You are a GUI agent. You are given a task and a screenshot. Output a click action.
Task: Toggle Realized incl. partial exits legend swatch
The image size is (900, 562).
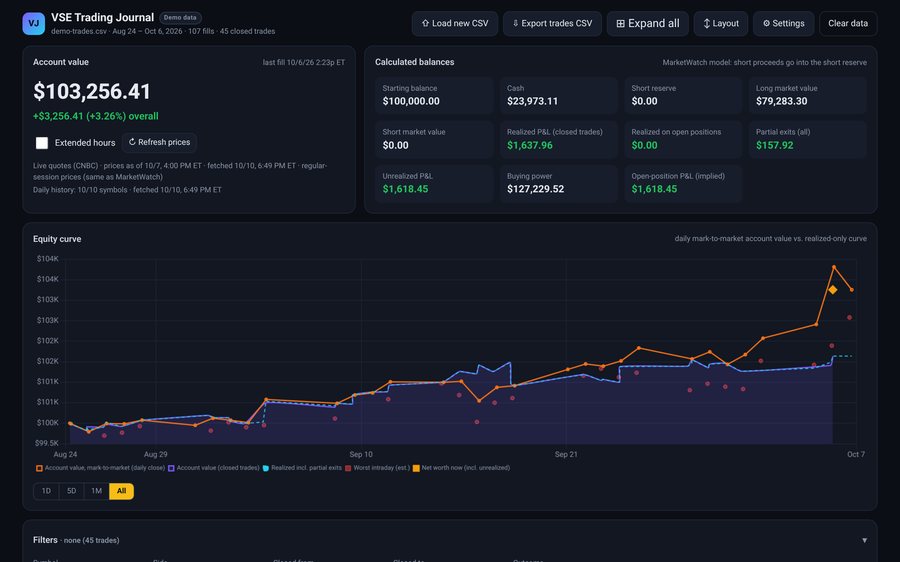(266, 468)
